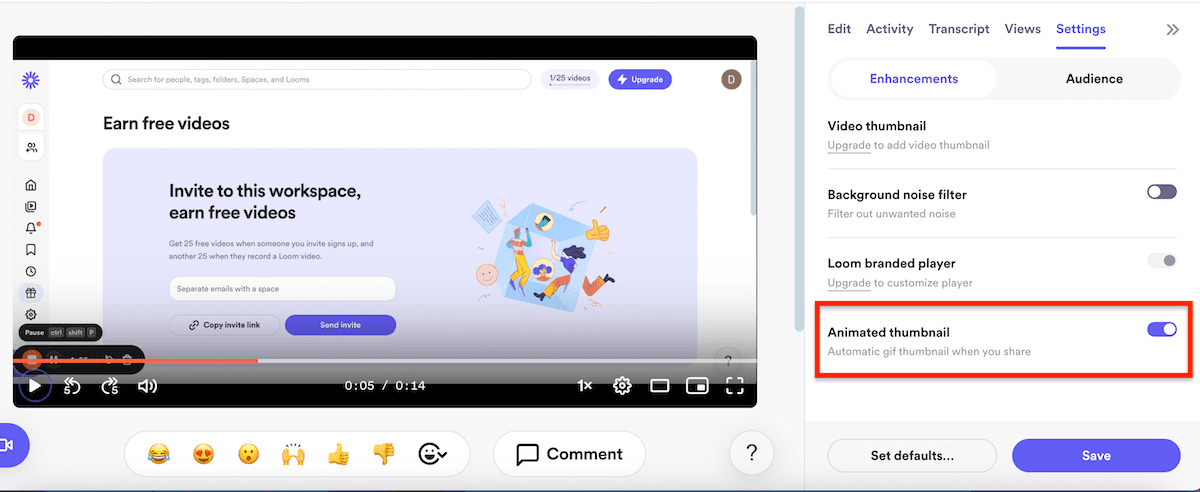Screen dimensions: 1200x492
Task: Switch to the Transcript tab
Action: coord(958,29)
